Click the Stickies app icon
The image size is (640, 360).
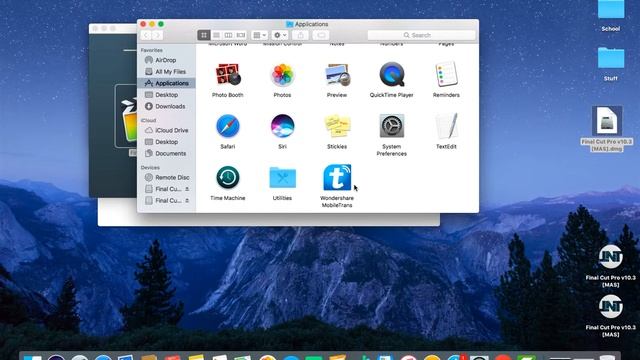click(x=337, y=126)
